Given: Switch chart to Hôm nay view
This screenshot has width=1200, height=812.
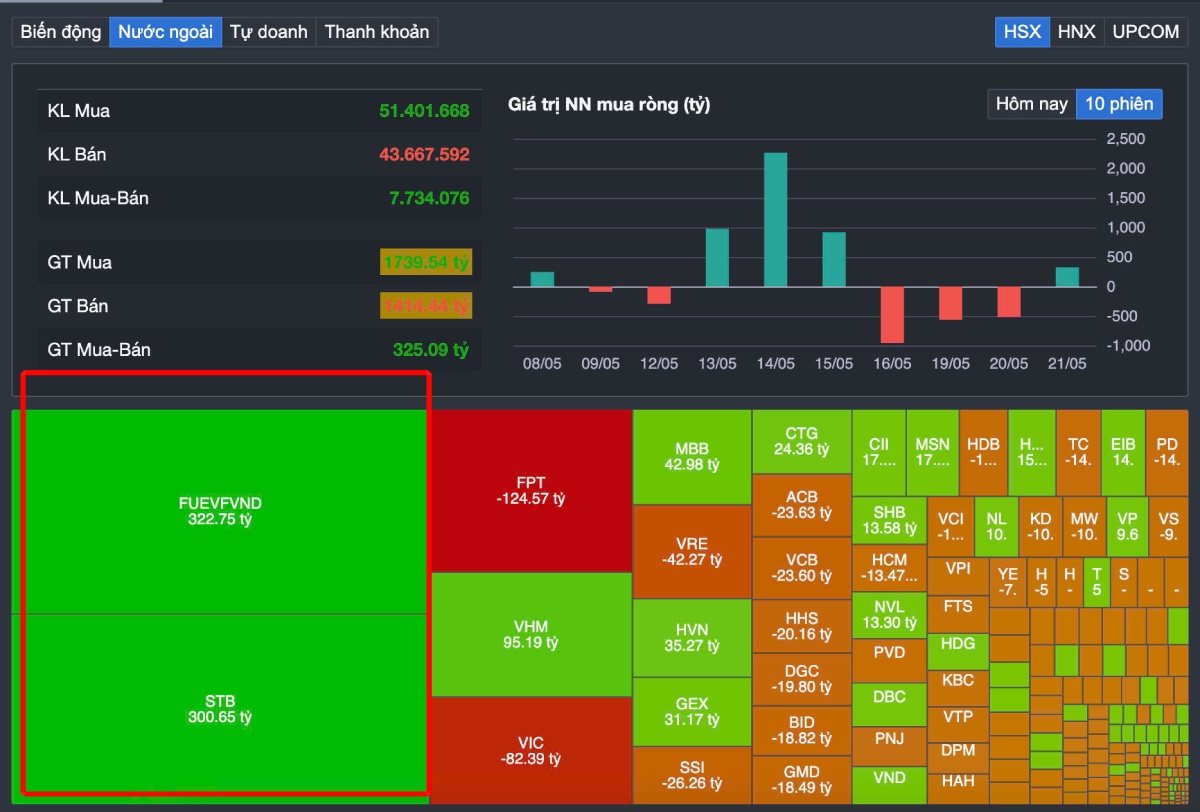Looking at the screenshot, I should (1030, 103).
